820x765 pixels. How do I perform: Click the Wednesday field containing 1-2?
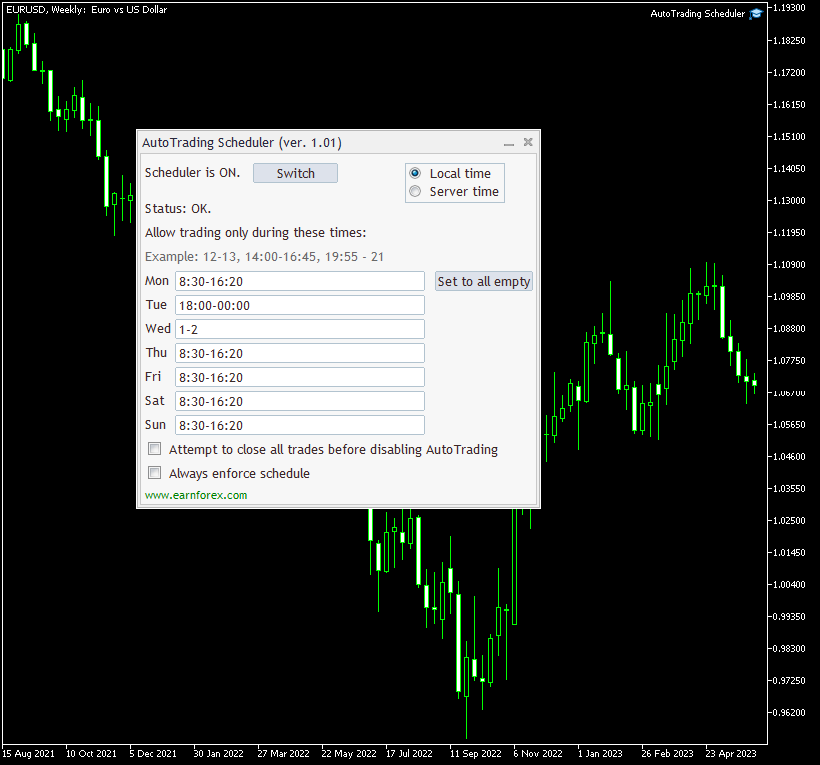tap(299, 329)
